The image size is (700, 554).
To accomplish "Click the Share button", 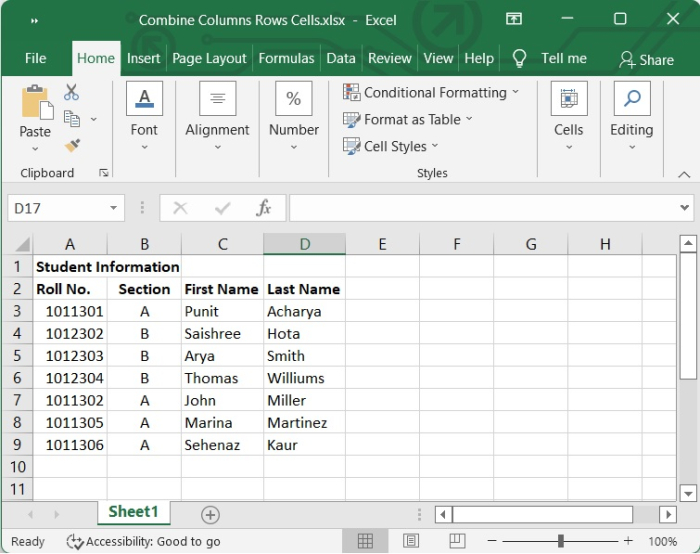I will coord(646,59).
